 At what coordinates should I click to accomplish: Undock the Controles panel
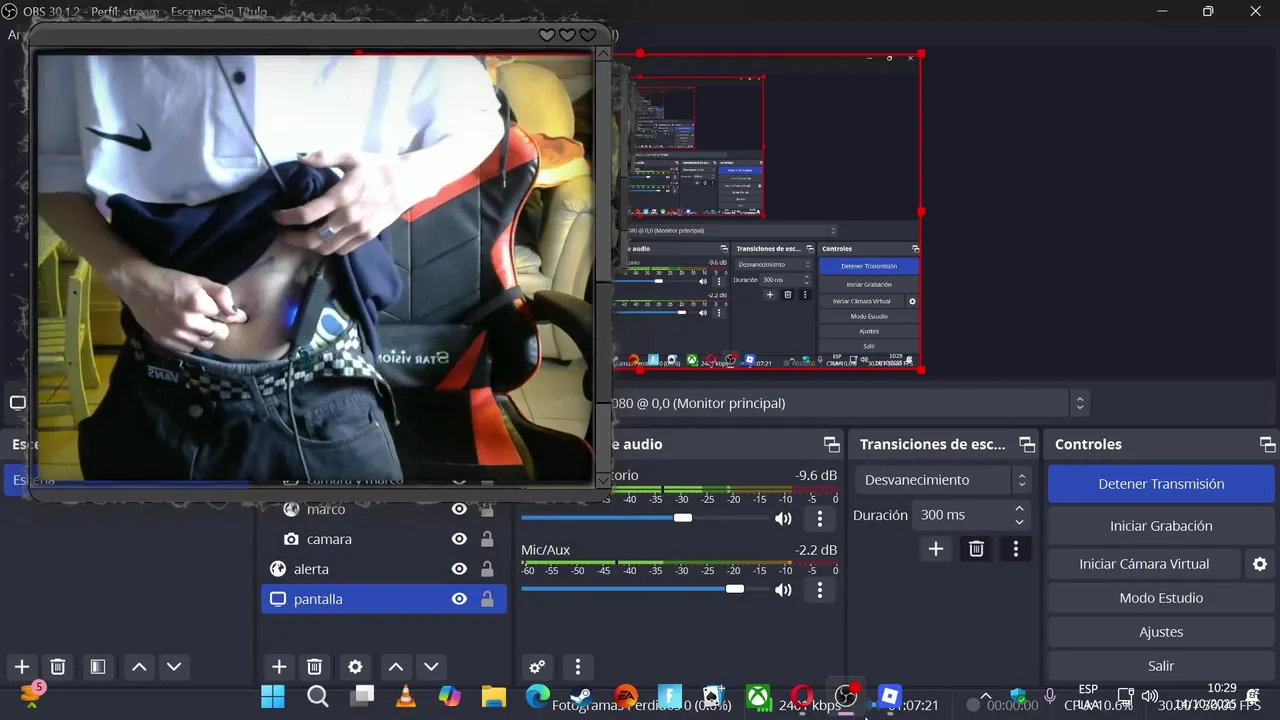(x=1267, y=444)
